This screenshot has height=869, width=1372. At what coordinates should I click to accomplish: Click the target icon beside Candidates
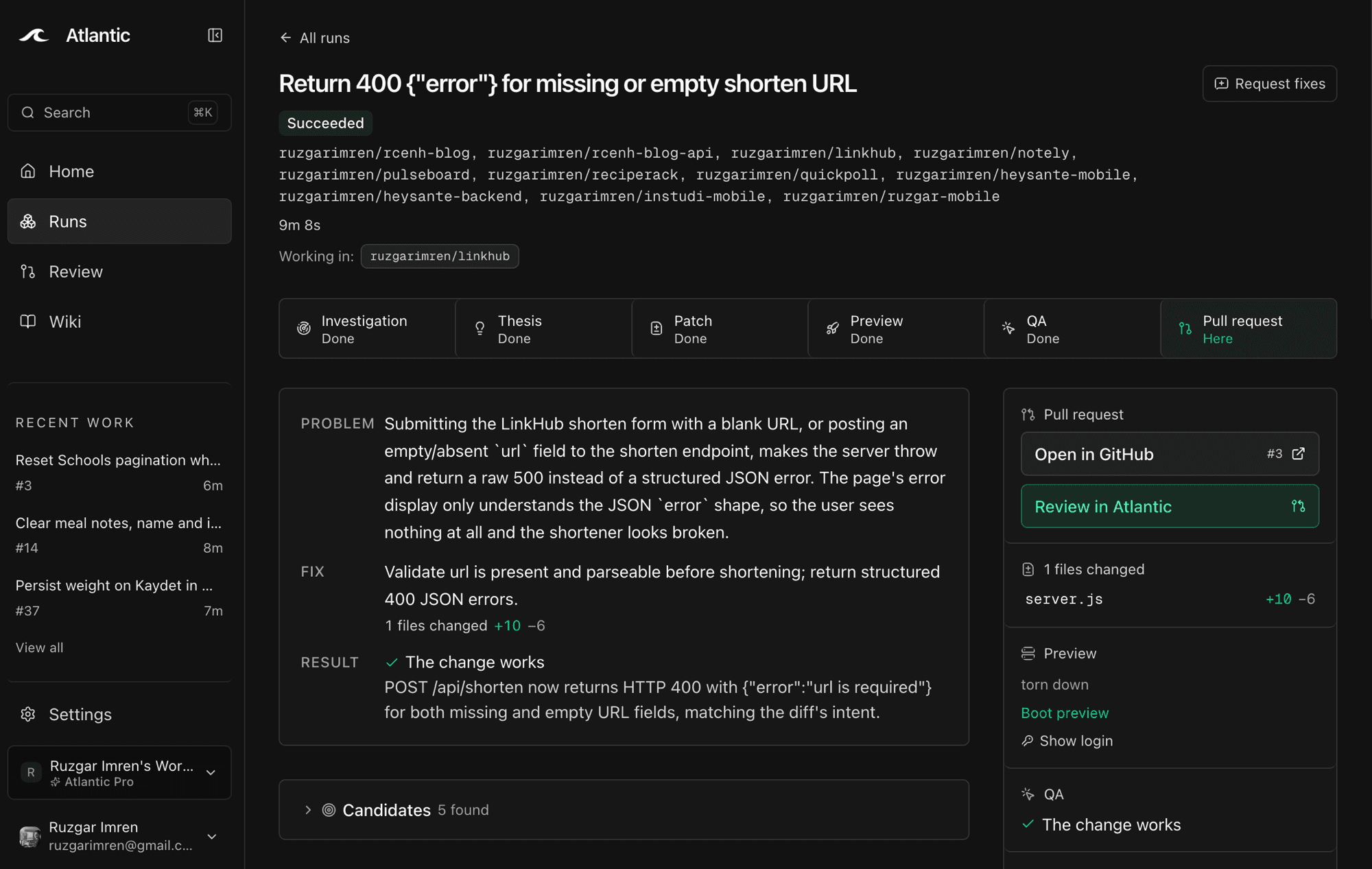click(329, 810)
